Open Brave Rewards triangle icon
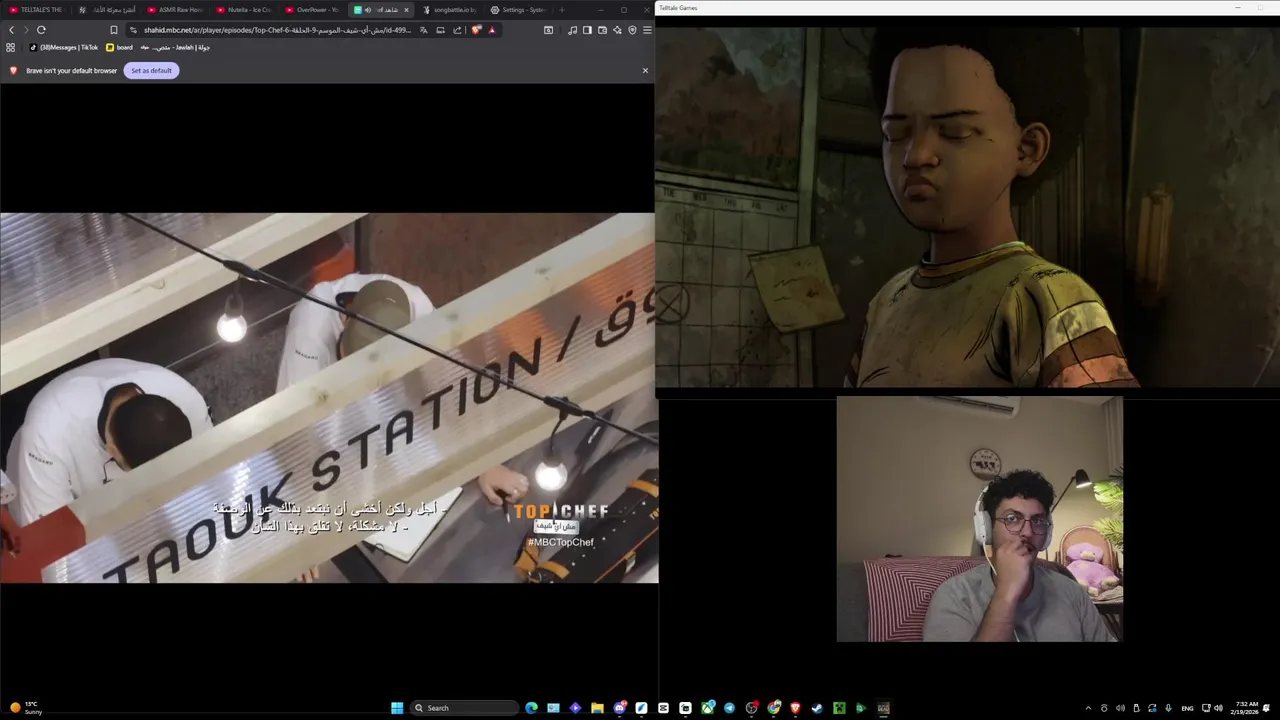The height and width of the screenshot is (720, 1280). (x=492, y=30)
